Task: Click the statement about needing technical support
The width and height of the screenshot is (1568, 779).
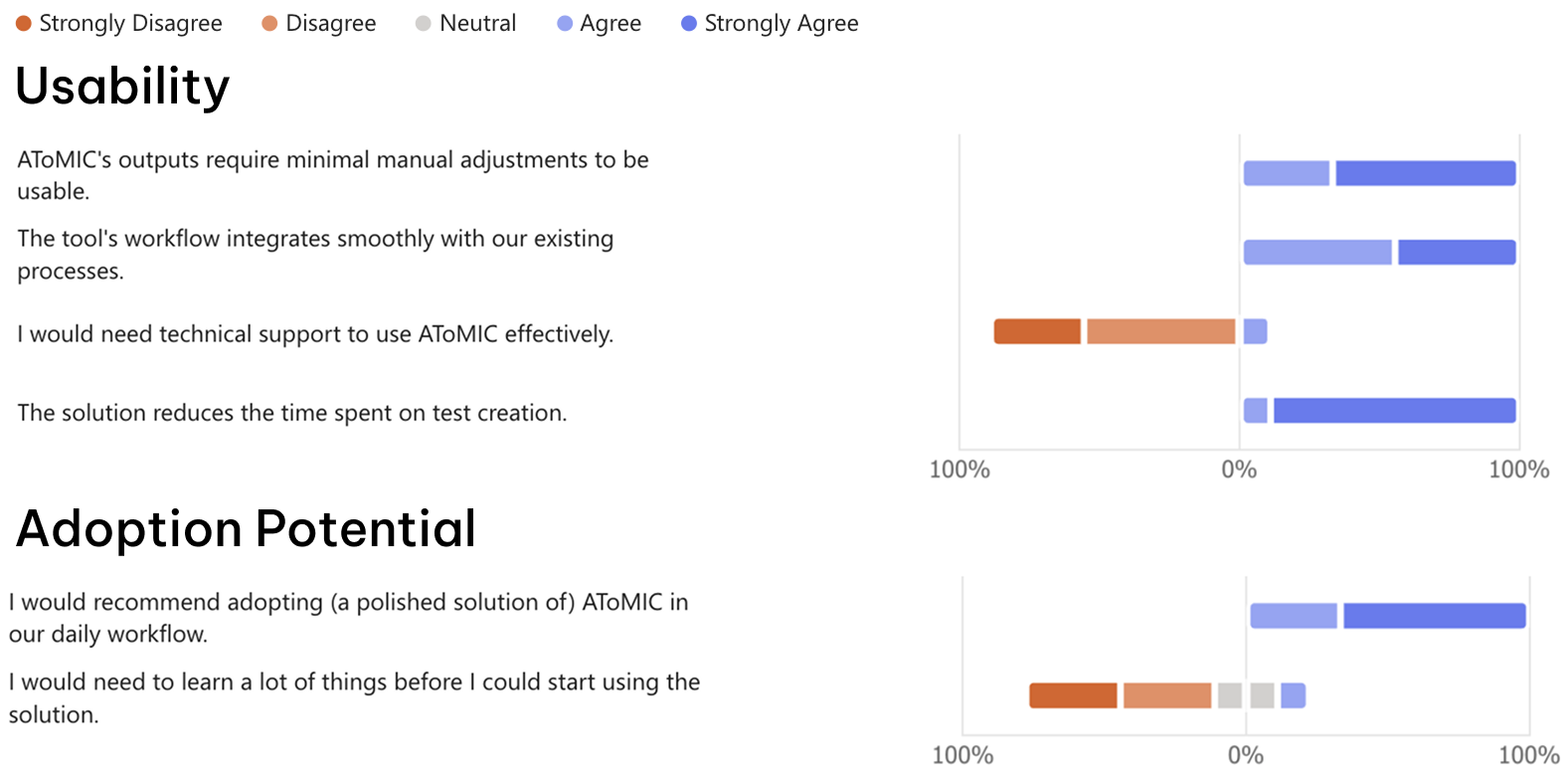Action: (x=315, y=334)
